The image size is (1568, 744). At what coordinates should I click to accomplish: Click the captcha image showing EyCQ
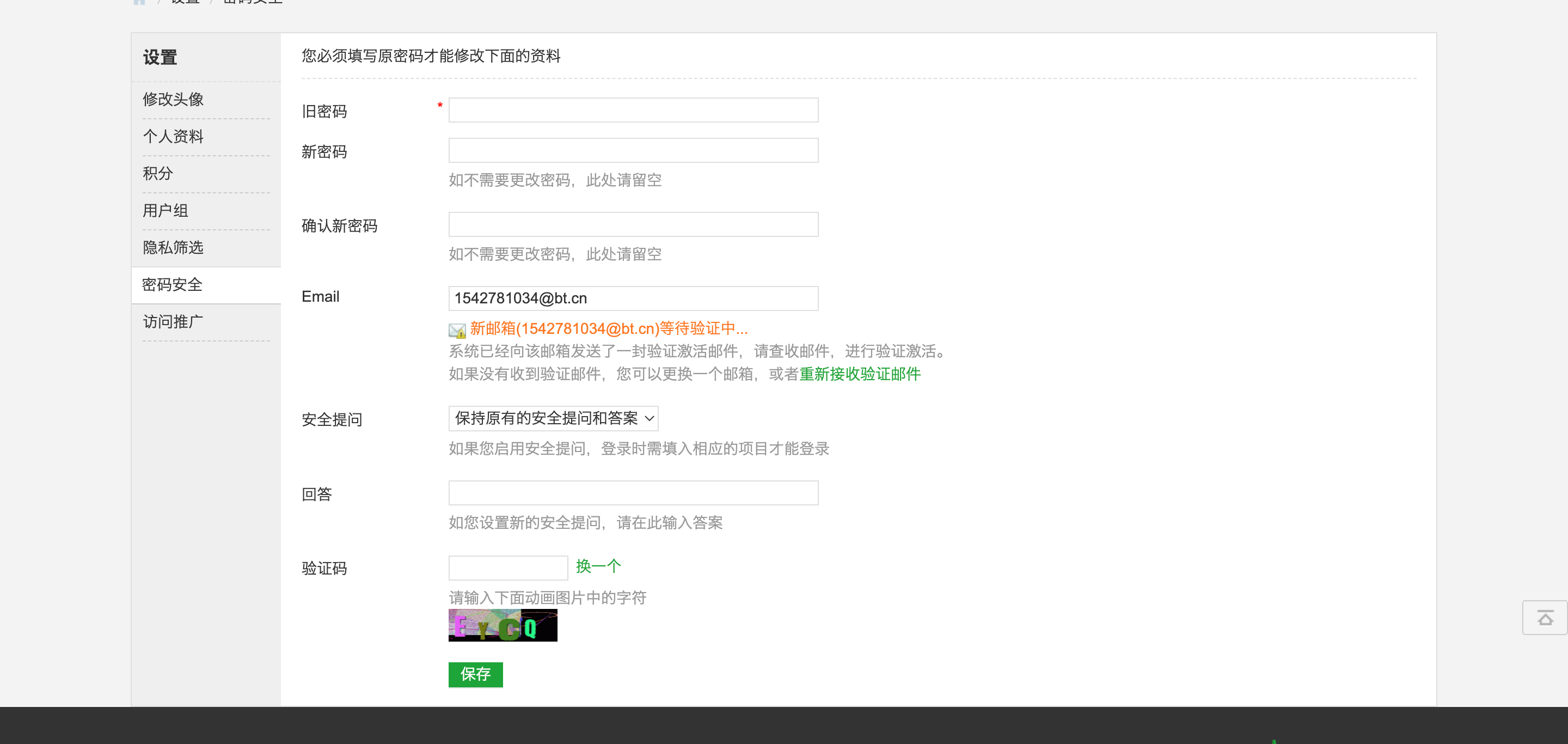[502, 625]
